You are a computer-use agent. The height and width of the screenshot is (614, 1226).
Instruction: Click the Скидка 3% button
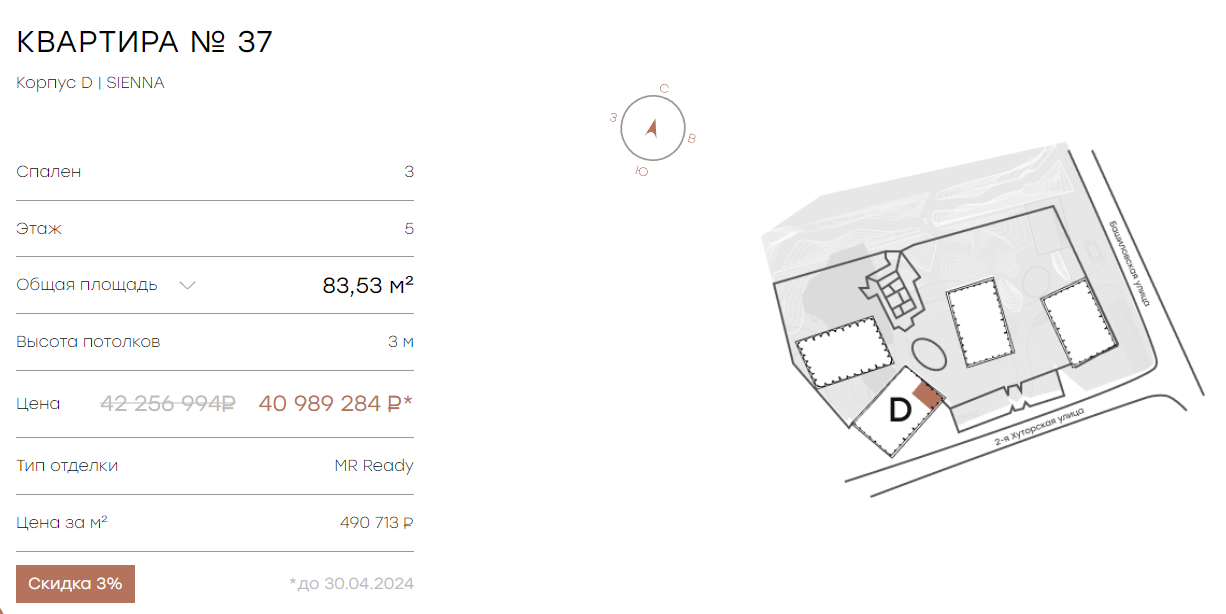(x=75, y=584)
